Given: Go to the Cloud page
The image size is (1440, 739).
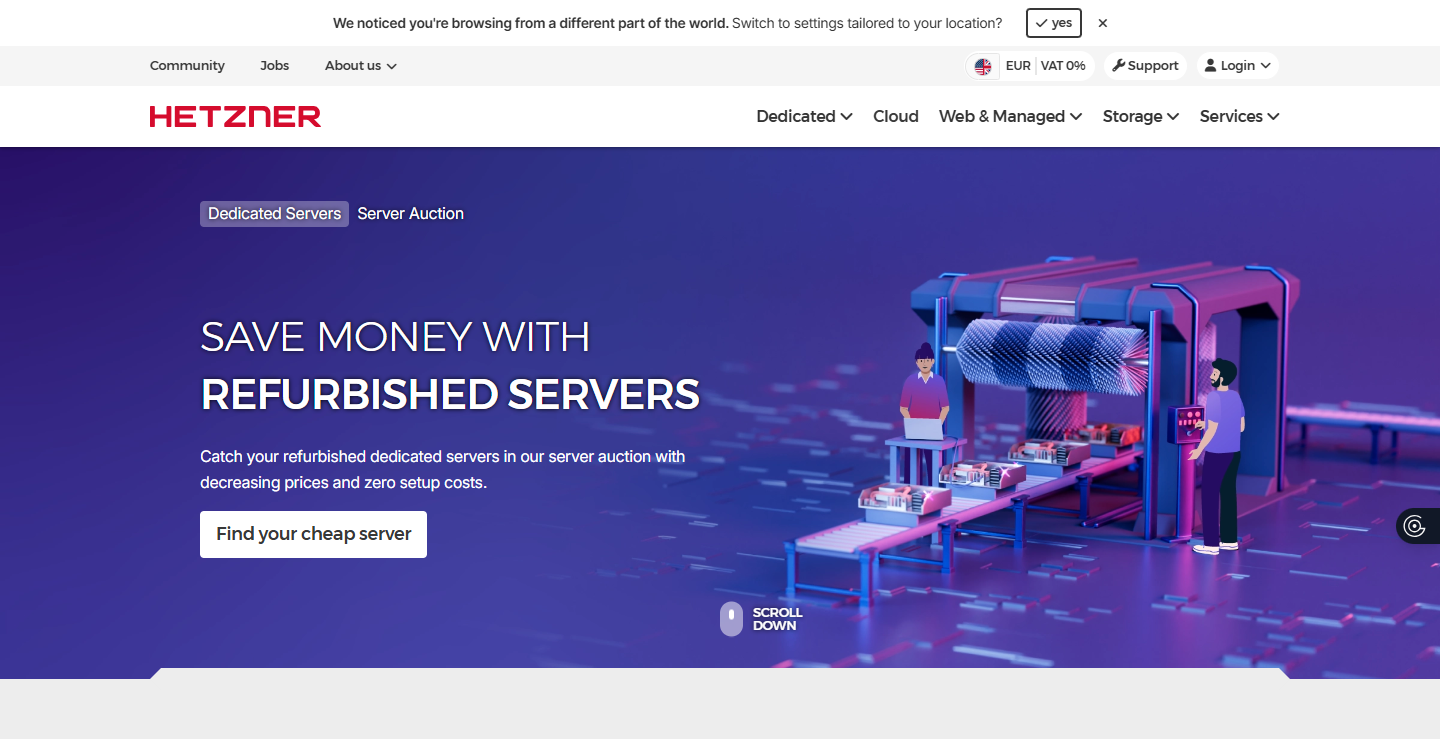Looking at the screenshot, I should click(895, 116).
